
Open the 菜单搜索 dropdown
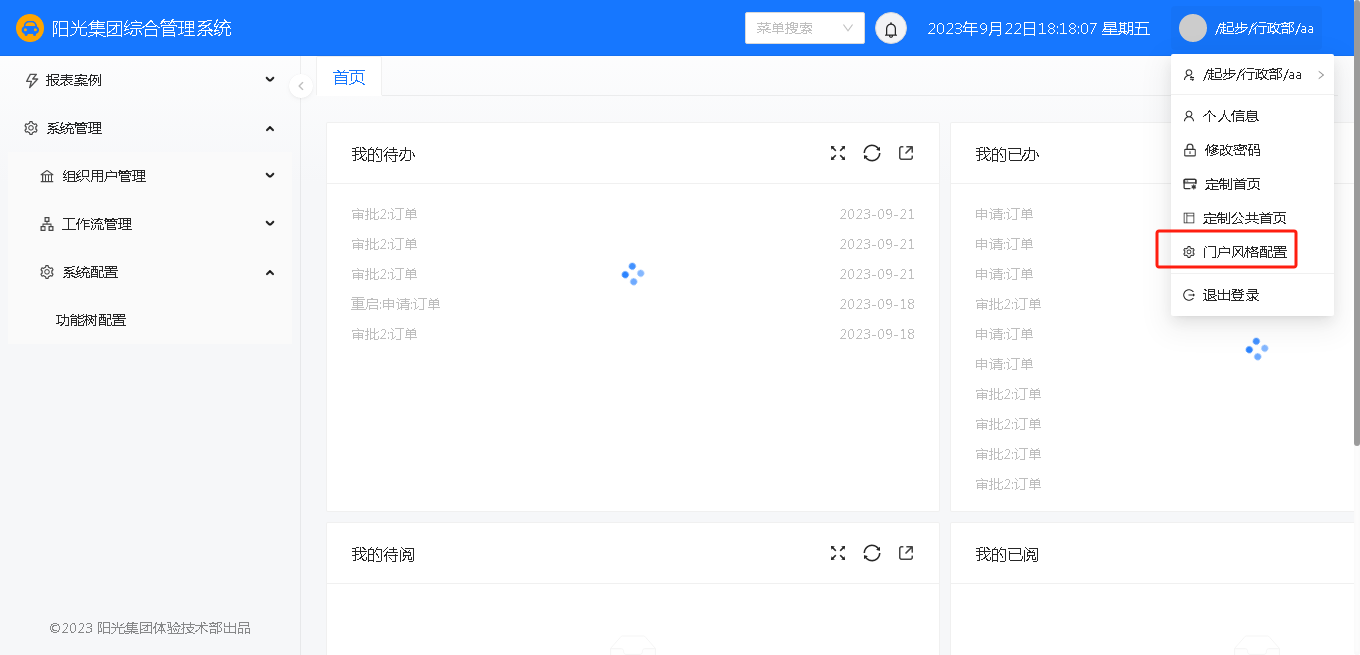[x=804, y=28]
